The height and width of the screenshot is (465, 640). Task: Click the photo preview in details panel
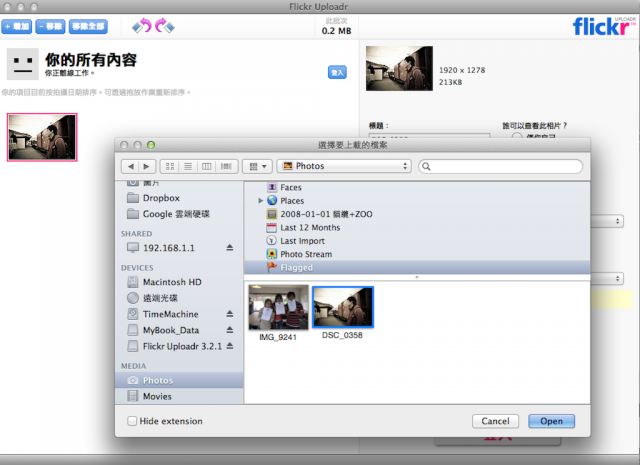coord(399,68)
